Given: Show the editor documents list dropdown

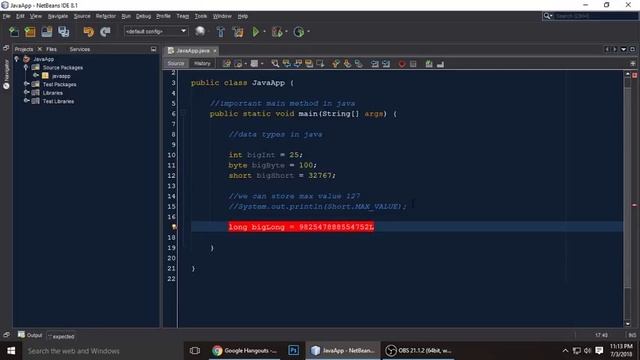Looking at the screenshot, I should click(623, 49).
